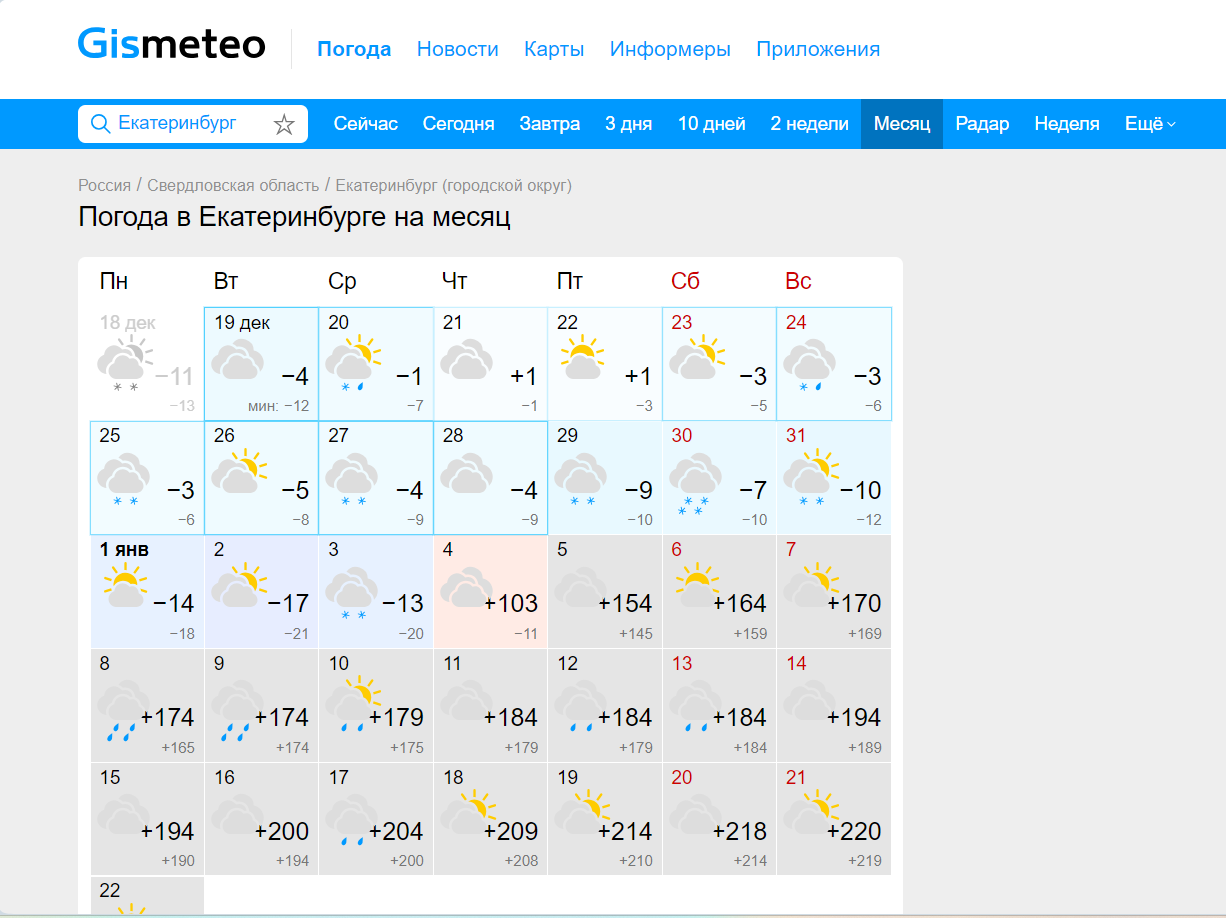
Task: Click the Сб weekday column header
Action: [685, 281]
